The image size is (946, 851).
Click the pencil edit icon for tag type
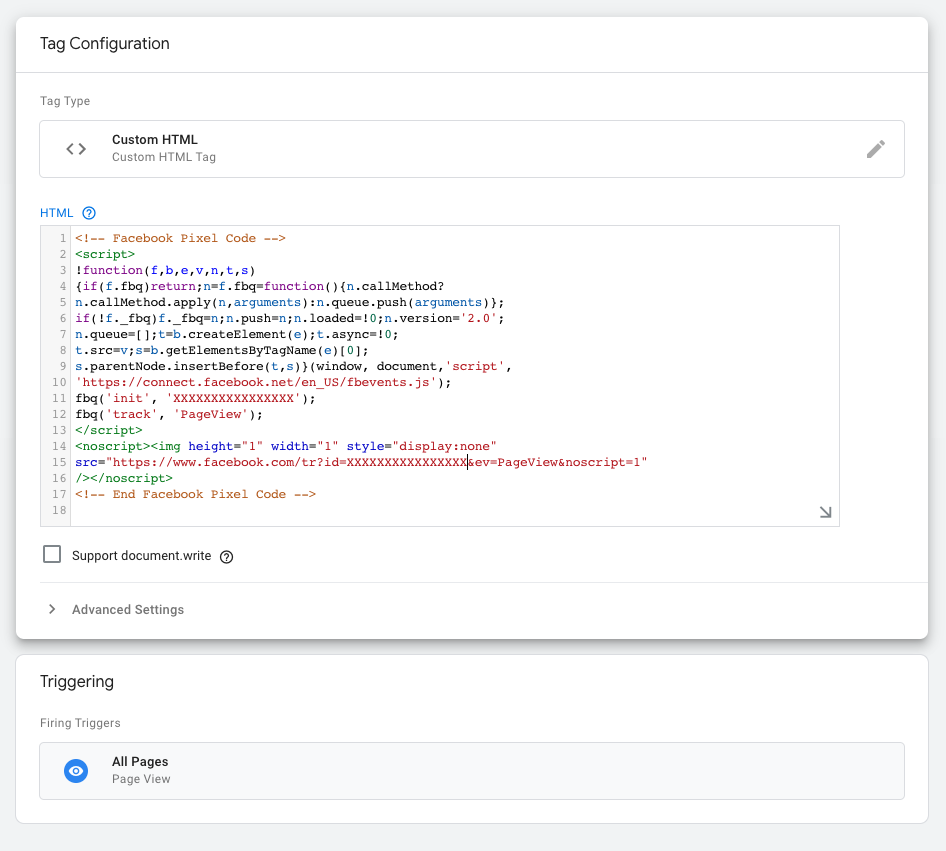pyautogui.click(x=875, y=149)
